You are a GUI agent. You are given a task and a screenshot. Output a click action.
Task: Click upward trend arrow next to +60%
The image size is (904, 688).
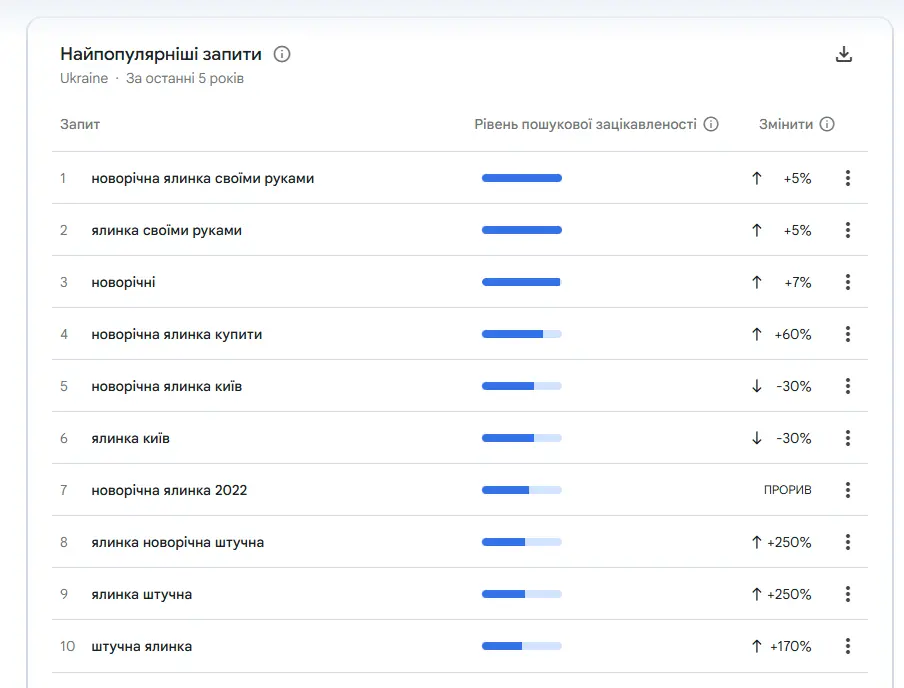click(757, 334)
